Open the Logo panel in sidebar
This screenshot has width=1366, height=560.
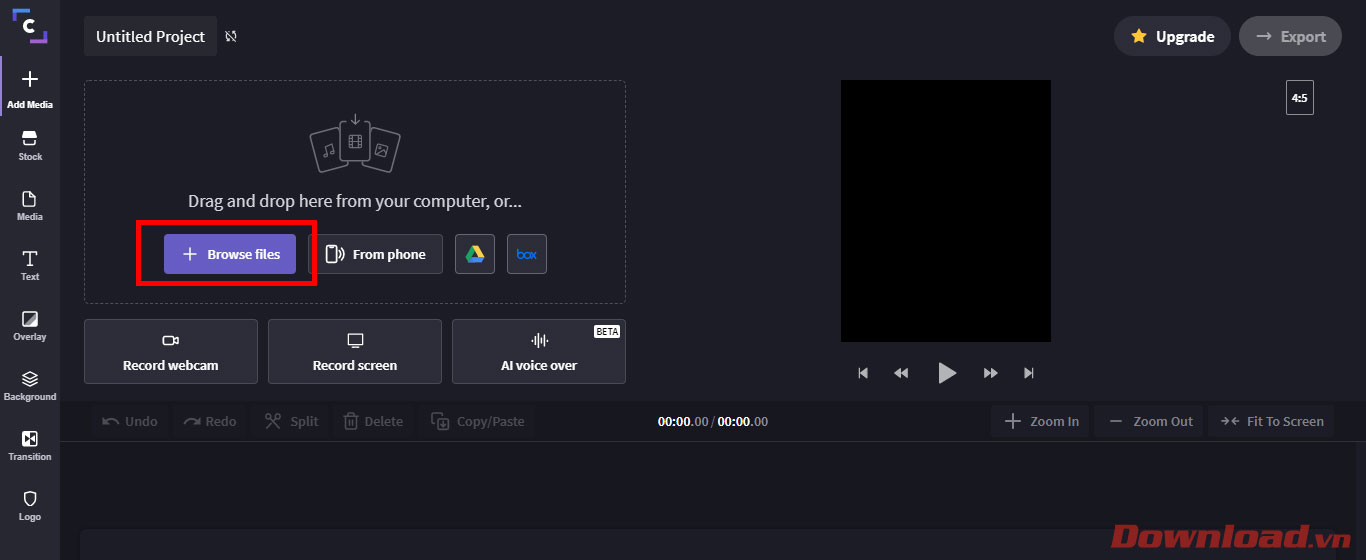click(30, 505)
